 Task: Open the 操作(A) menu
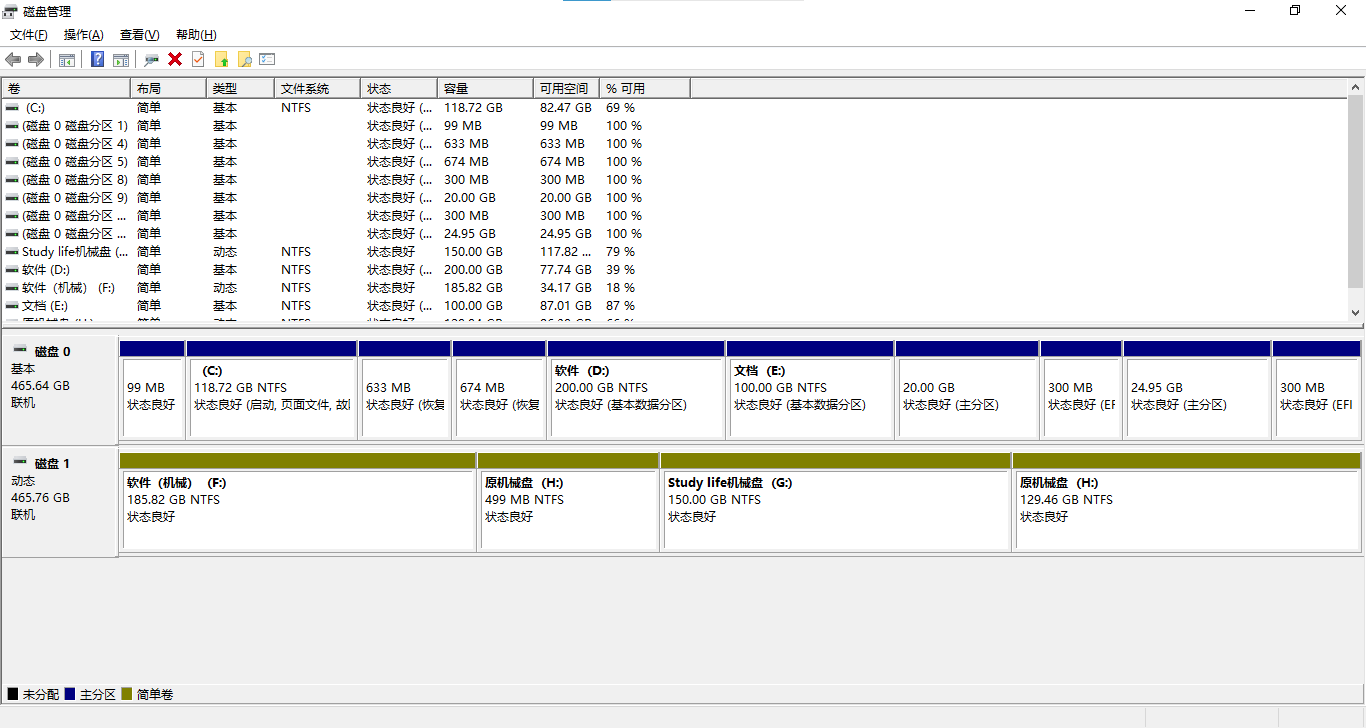(x=83, y=35)
